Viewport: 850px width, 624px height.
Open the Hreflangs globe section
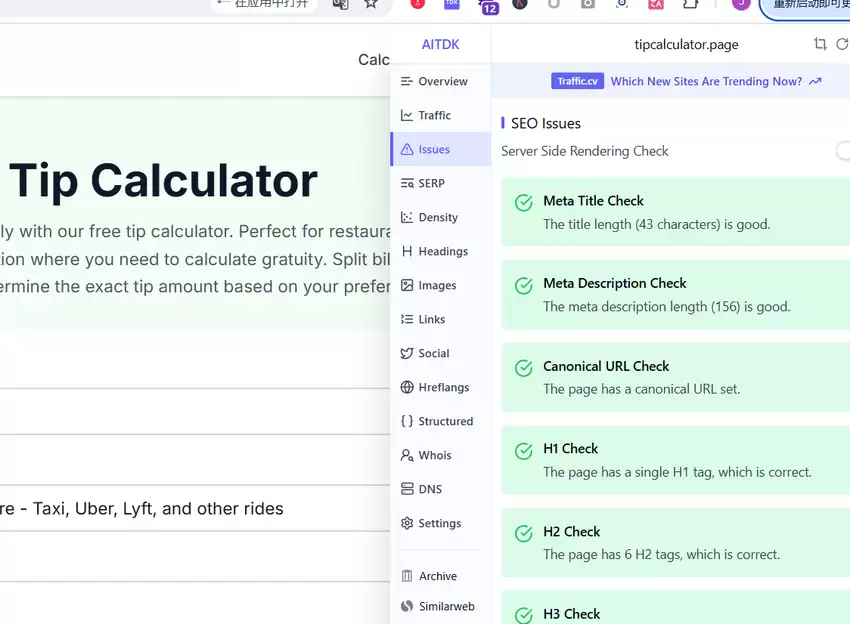[440, 387]
